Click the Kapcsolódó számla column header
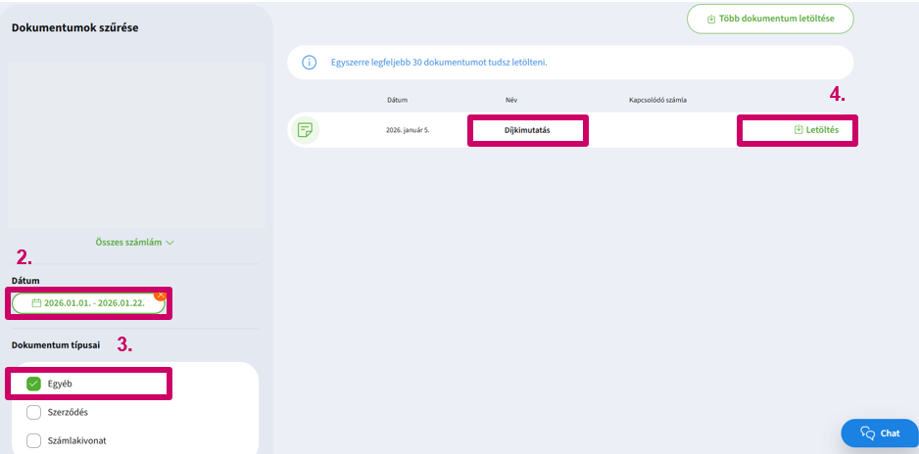The width and height of the screenshot is (919, 454). (658, 100)
